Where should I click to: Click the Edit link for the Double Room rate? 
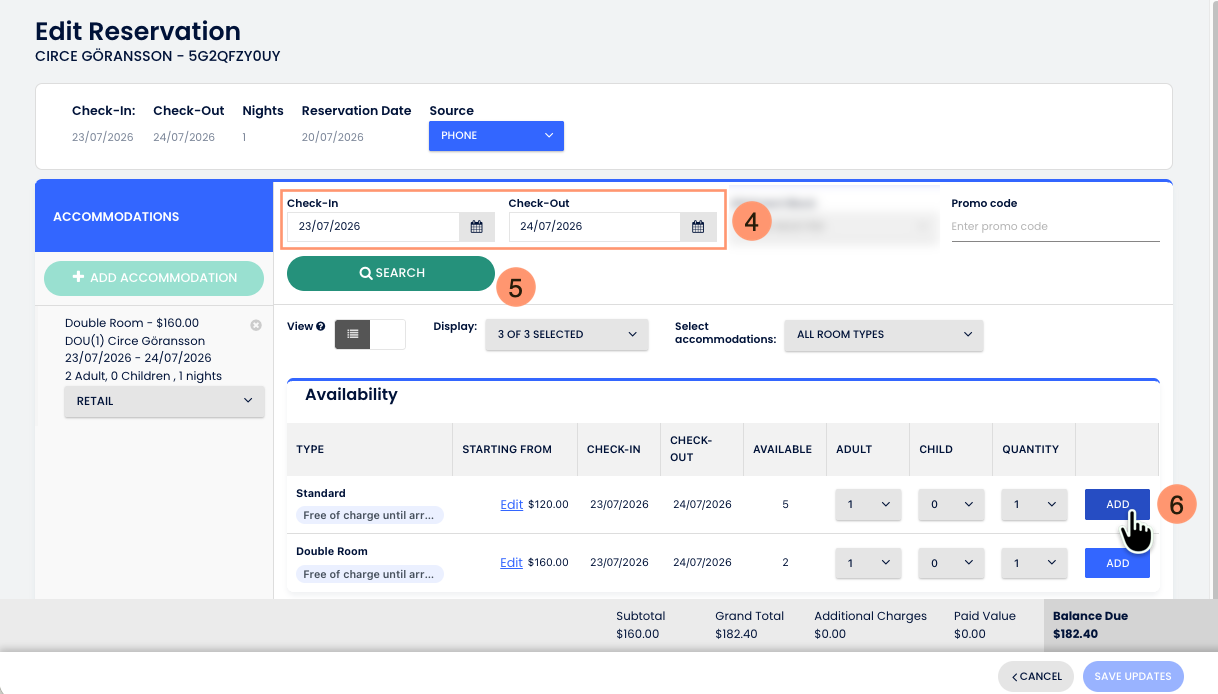(x=511, y=563)
